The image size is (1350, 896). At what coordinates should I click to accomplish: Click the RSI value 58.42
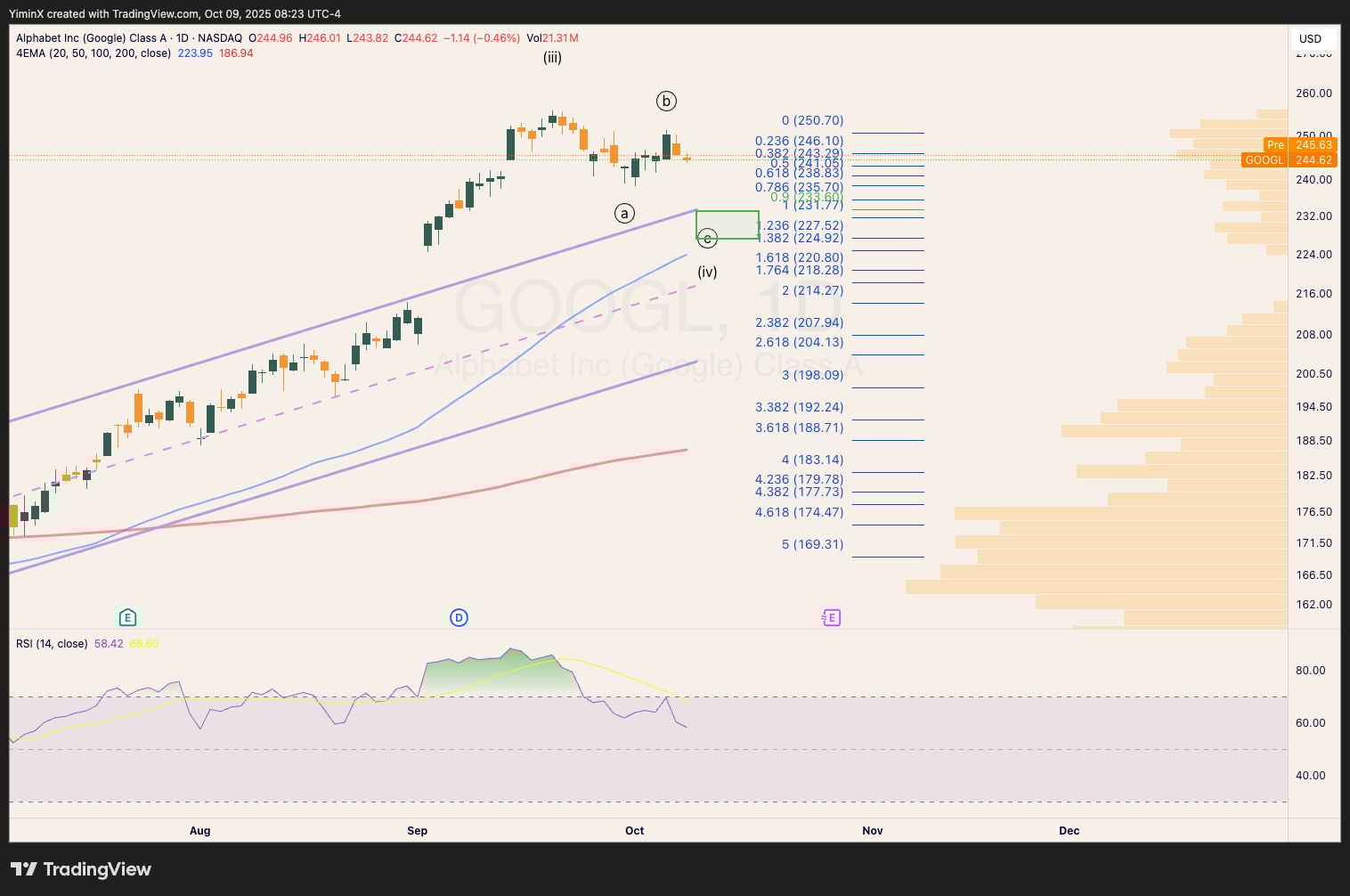tap(109, 643)
